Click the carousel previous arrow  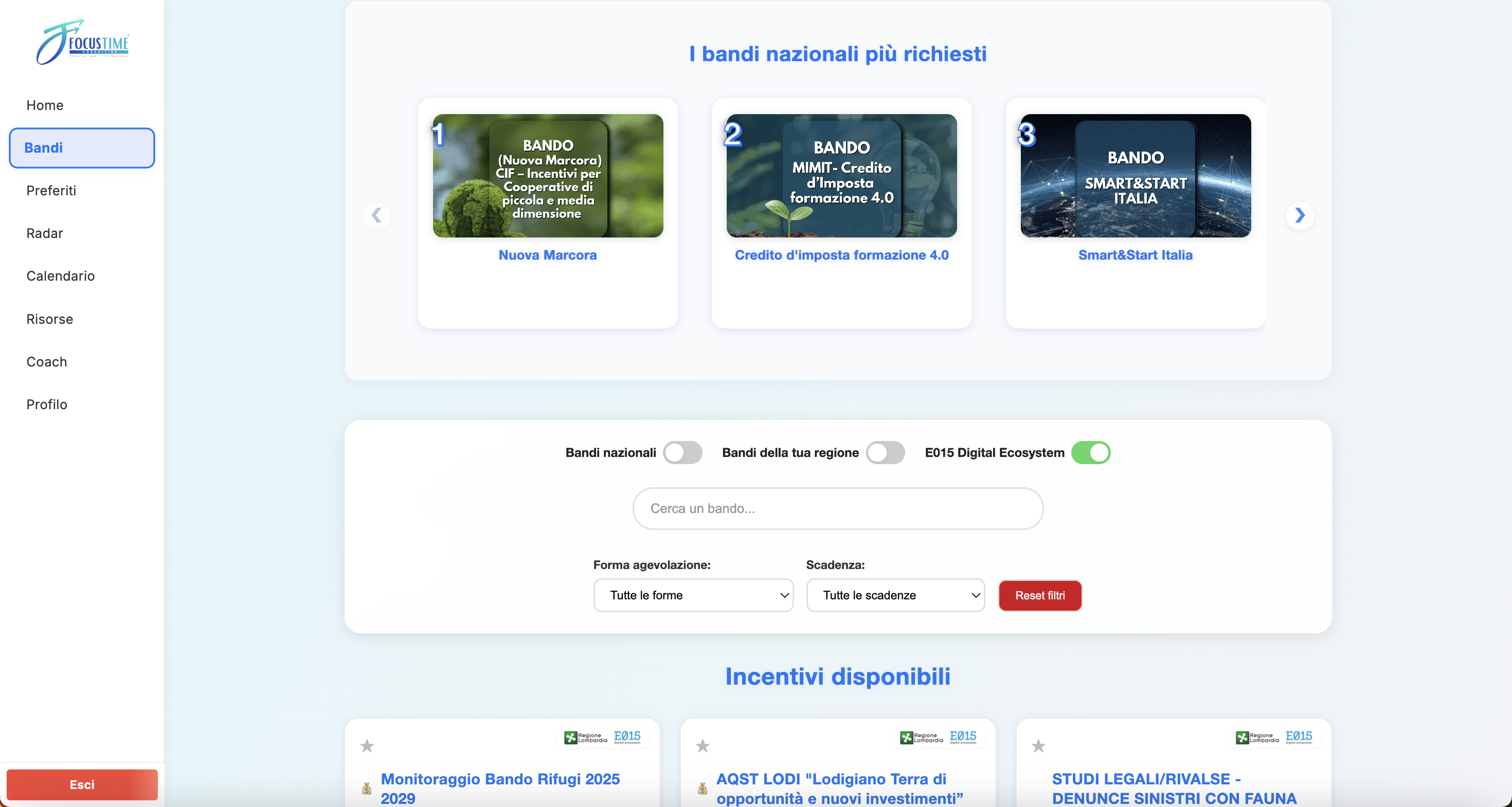376,215
